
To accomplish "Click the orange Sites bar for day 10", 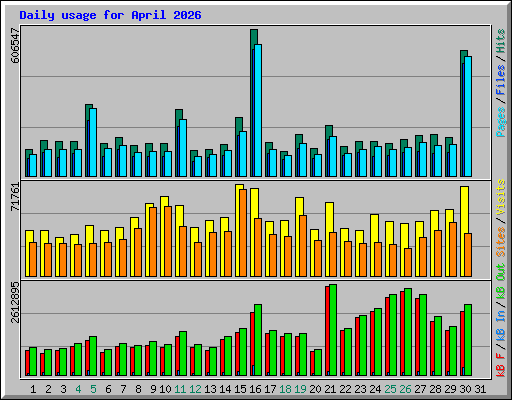I will pyautogui.click(x=168, y=241).
